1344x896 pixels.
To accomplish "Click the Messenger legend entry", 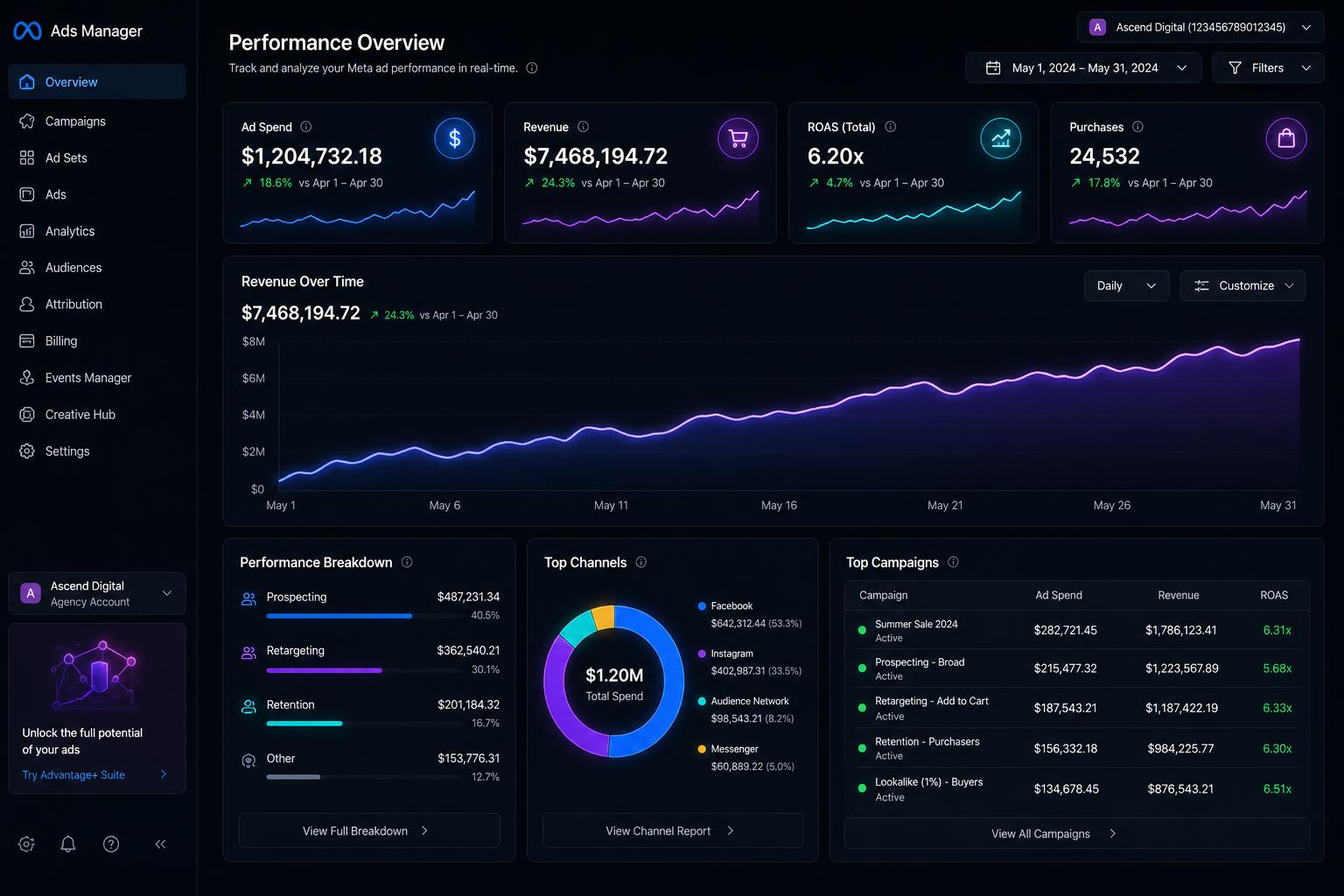I will tap(746, 758).
